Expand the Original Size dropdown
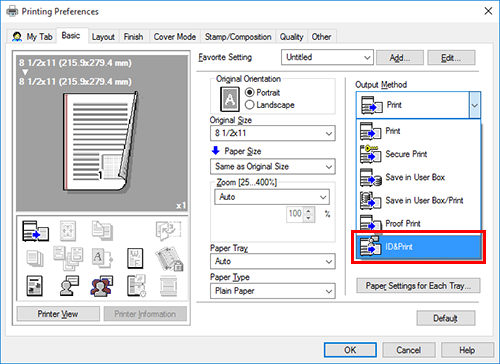This screenshot has height=364, width=500. point(273,133)
